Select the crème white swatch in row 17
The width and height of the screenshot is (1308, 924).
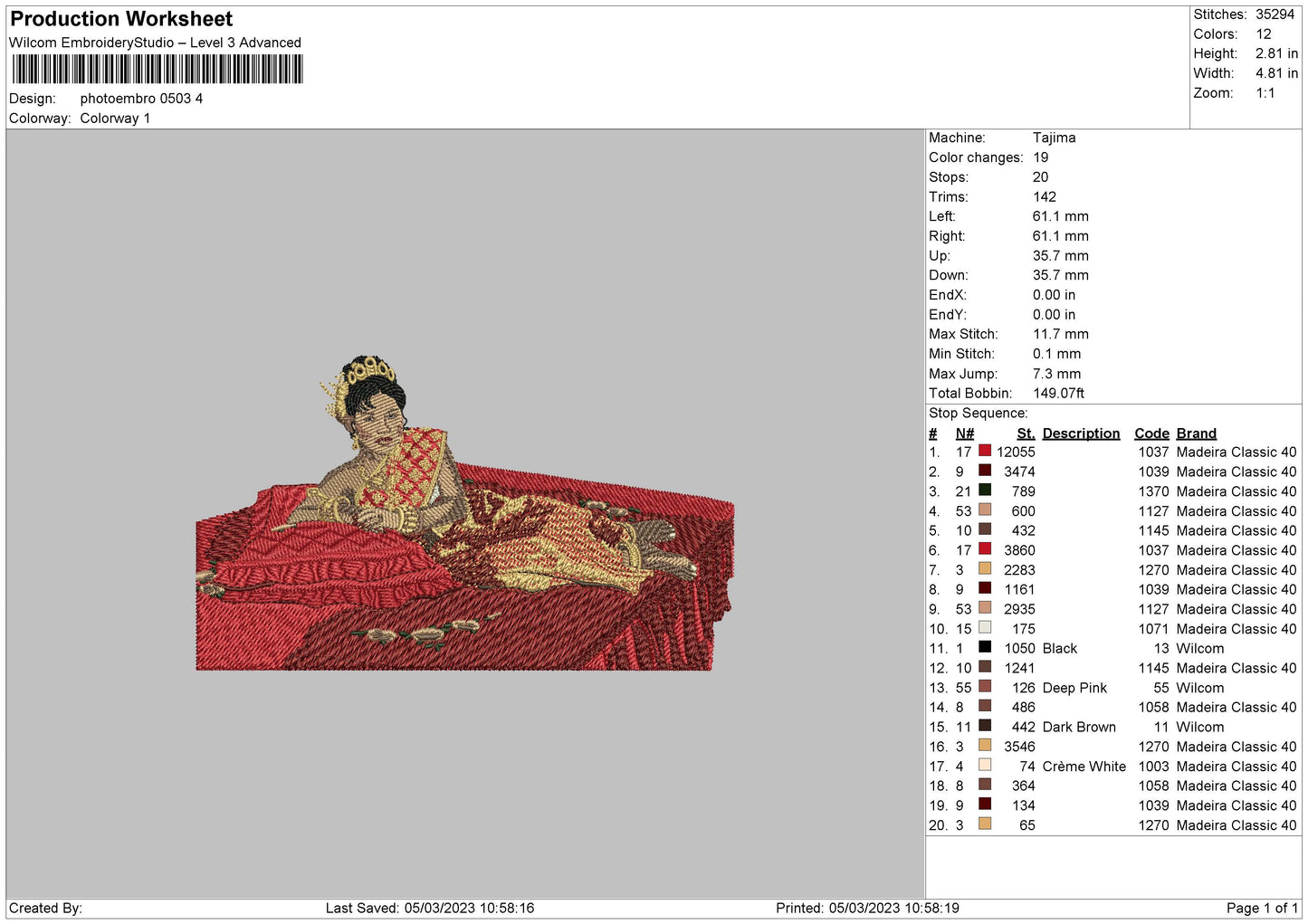[x=985, y=765]
